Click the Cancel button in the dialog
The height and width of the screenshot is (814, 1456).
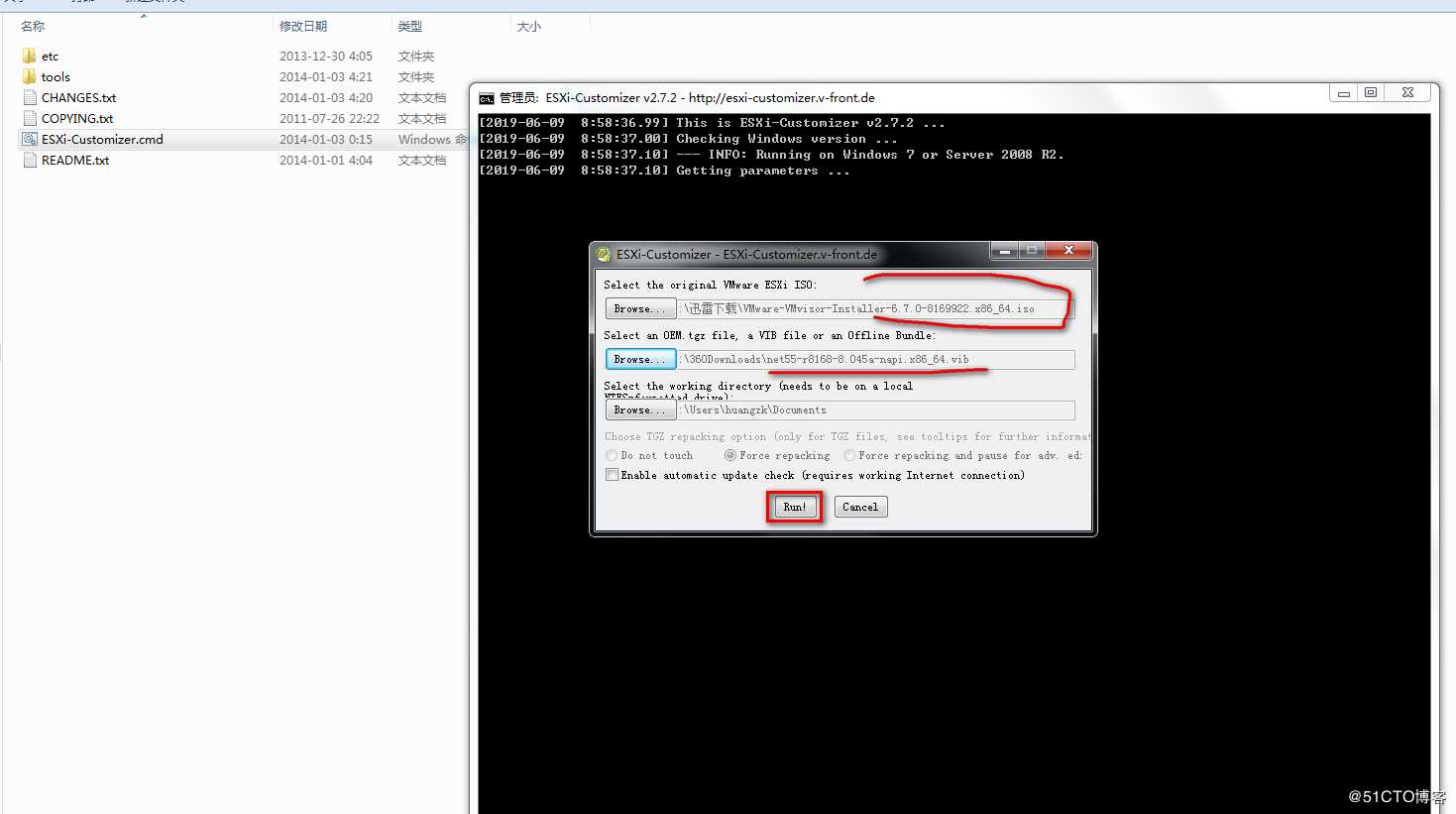pos(860,507)
